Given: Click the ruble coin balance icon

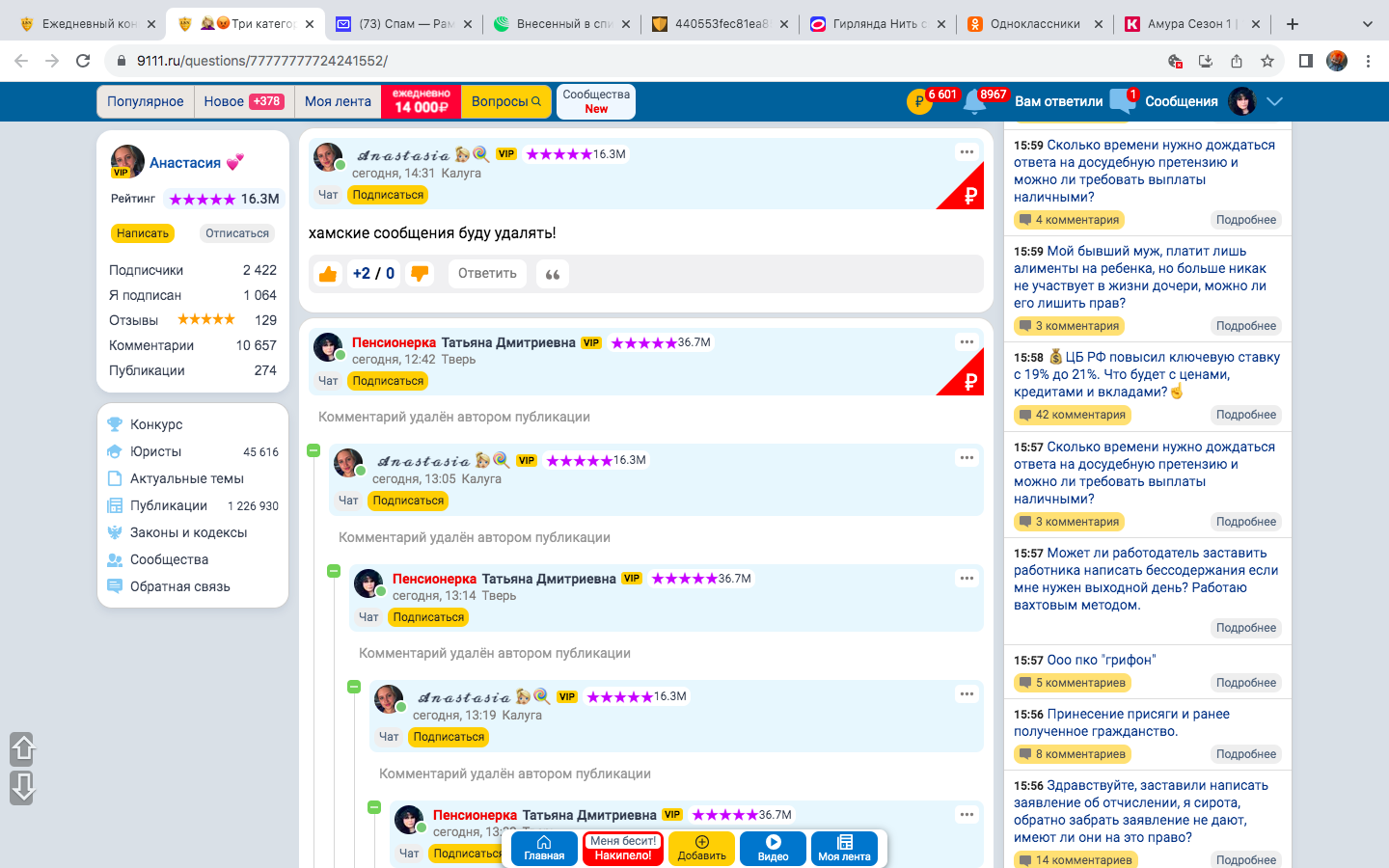Looking at the screenshot, I should [x=919, y=101].
